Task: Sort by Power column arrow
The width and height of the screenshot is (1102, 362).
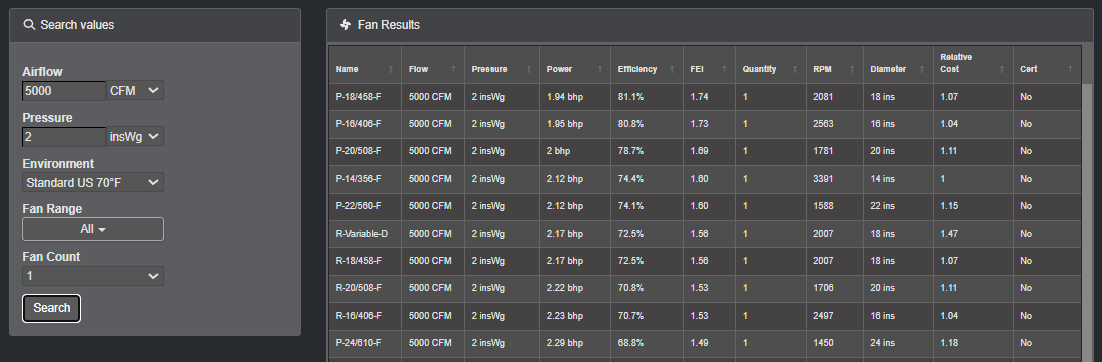Action: [x=599, y=70]
